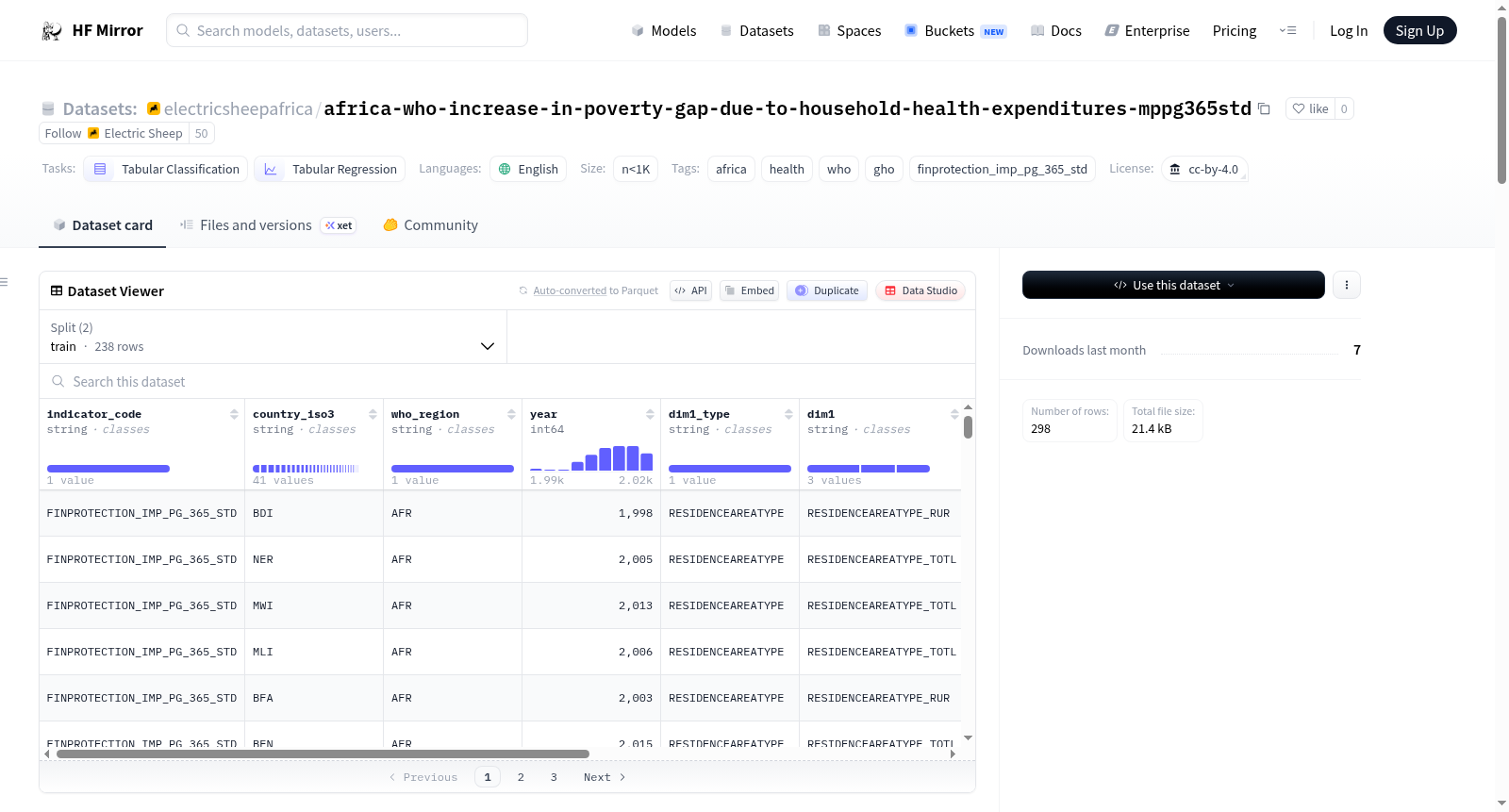Copy dataset name with the copy icon
The width and height of the screenshot is (1509, 812).
[1264, 109]
